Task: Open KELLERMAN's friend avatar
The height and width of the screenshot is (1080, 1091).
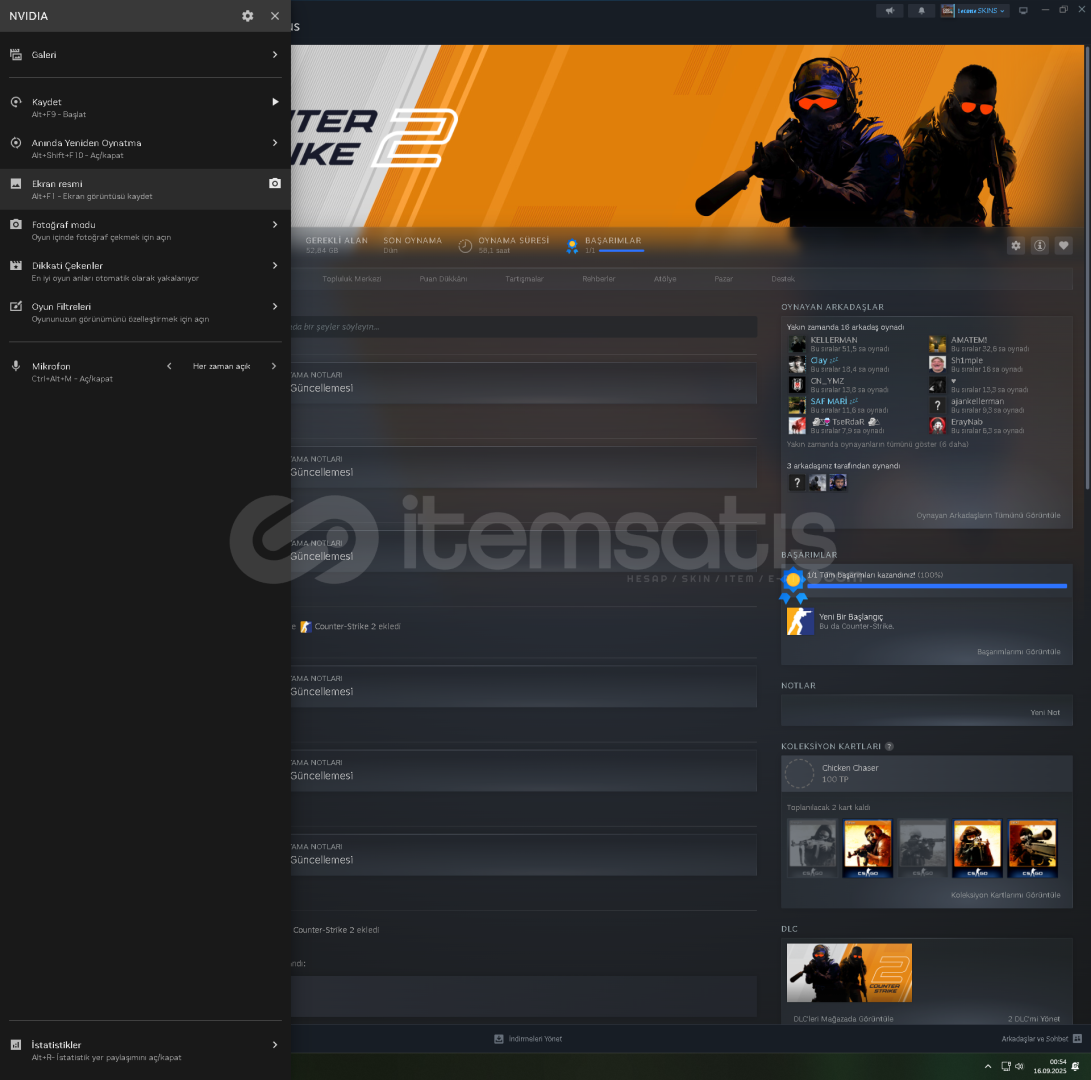Action: point(797,344)
